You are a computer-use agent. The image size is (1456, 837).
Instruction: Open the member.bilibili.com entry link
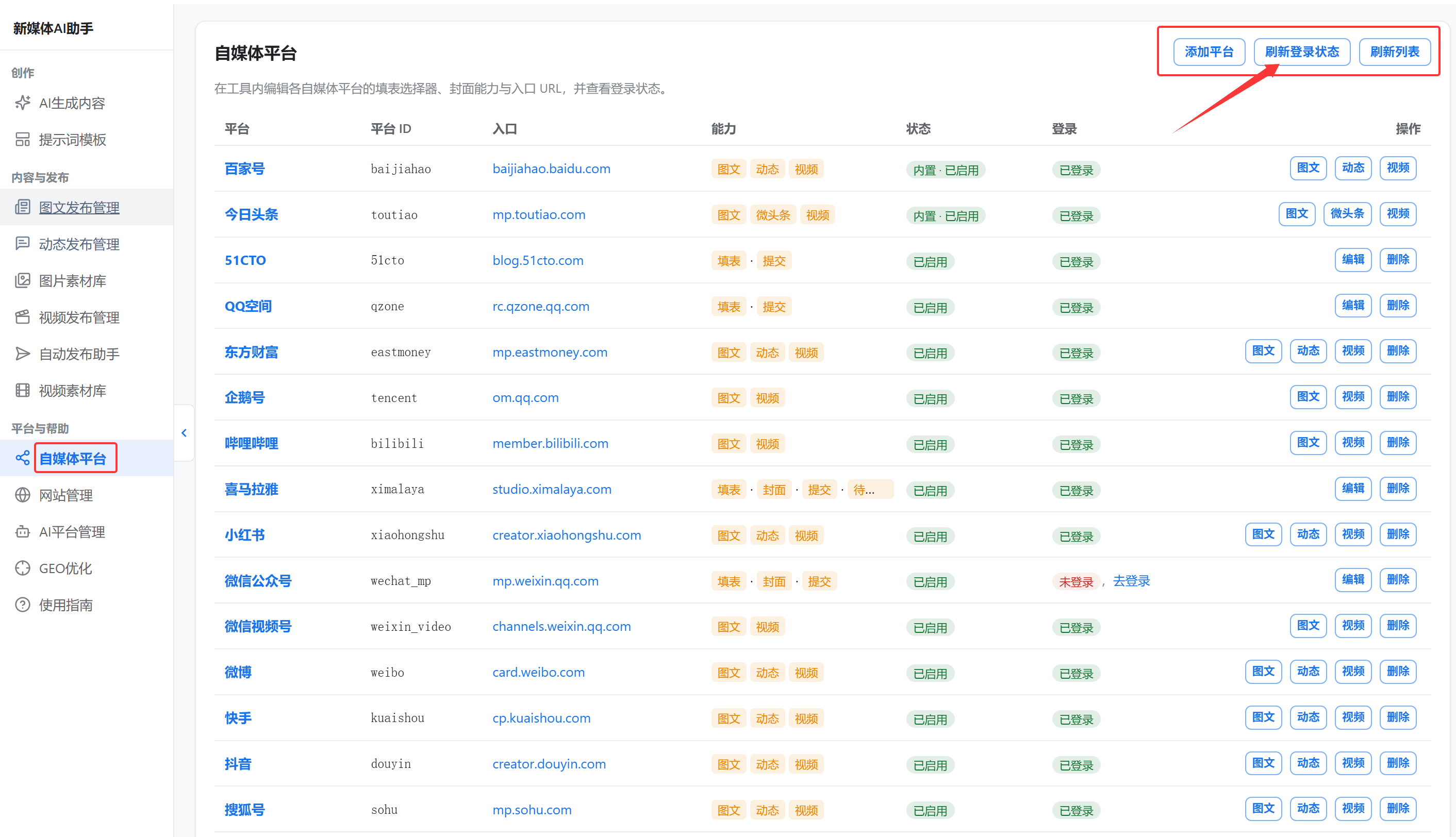click(550, 443)
